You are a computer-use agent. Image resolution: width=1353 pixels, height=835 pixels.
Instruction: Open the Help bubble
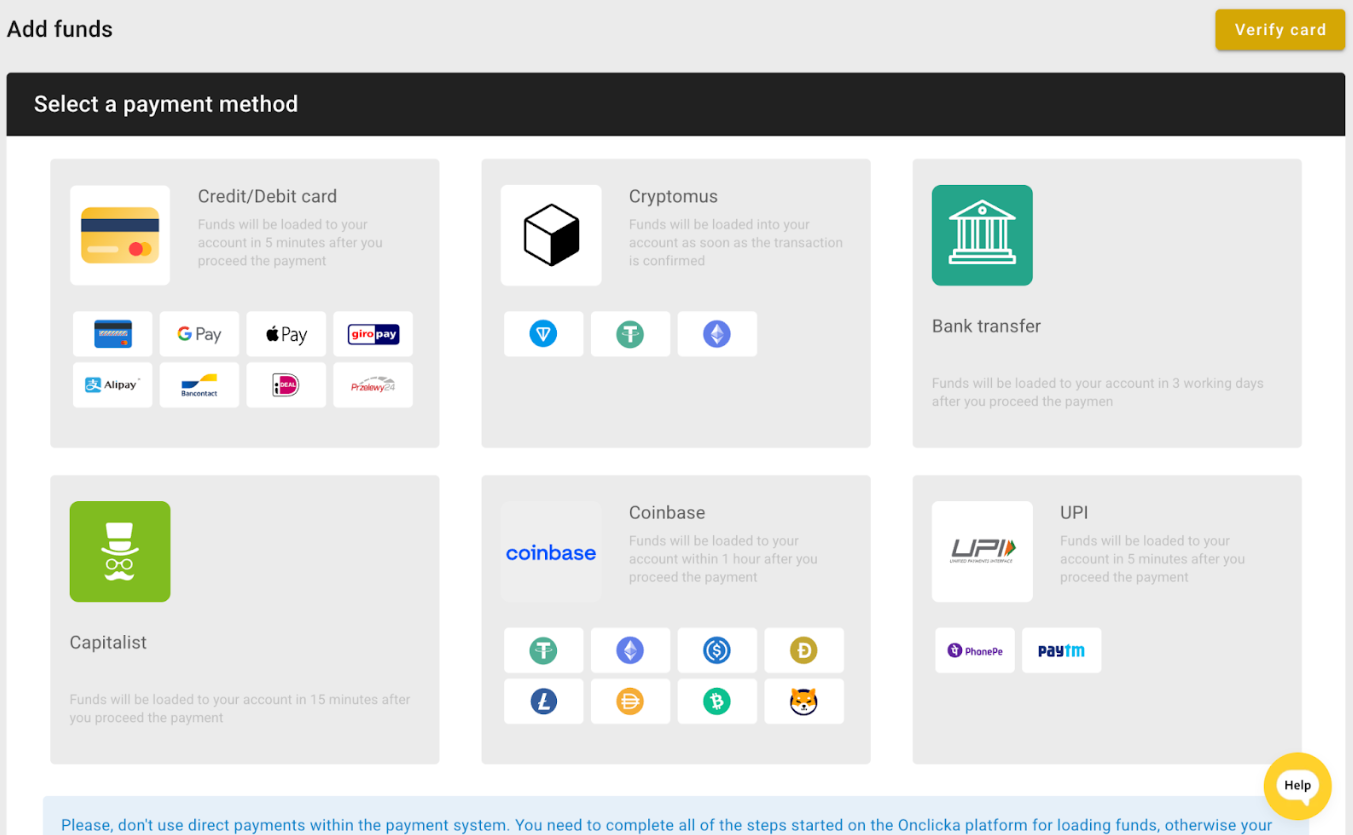point(1297,786)
